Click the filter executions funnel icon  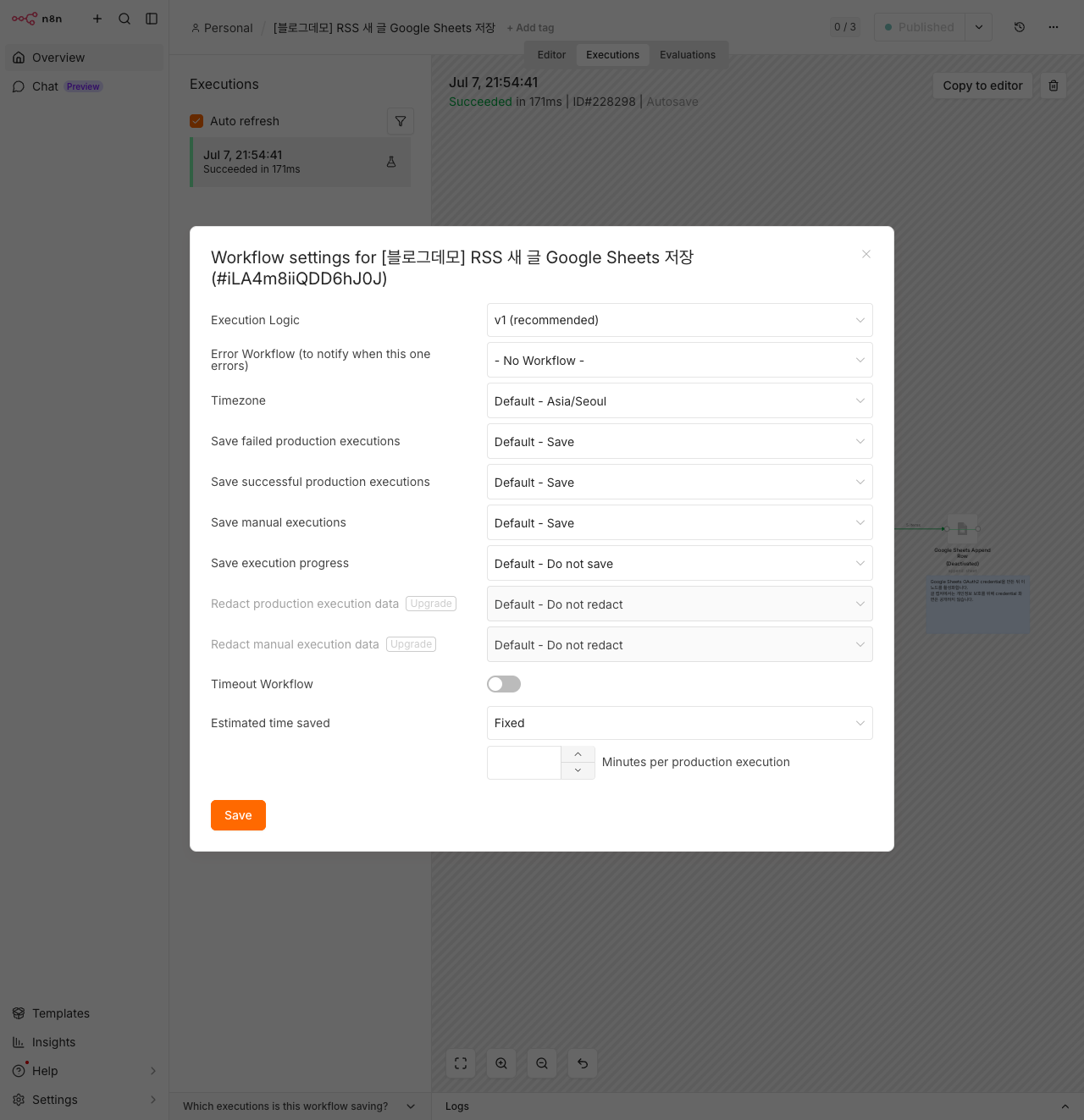click(x=401, y=121)
